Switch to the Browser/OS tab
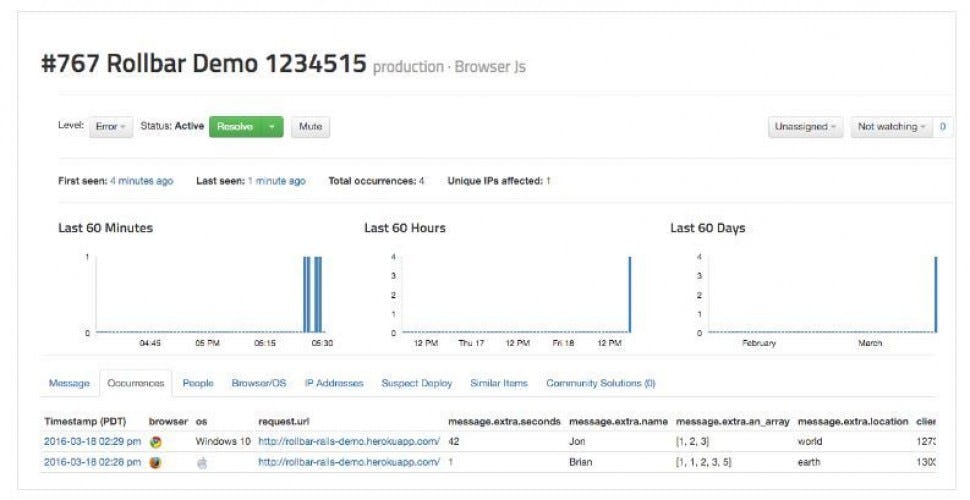 point(259,384)
